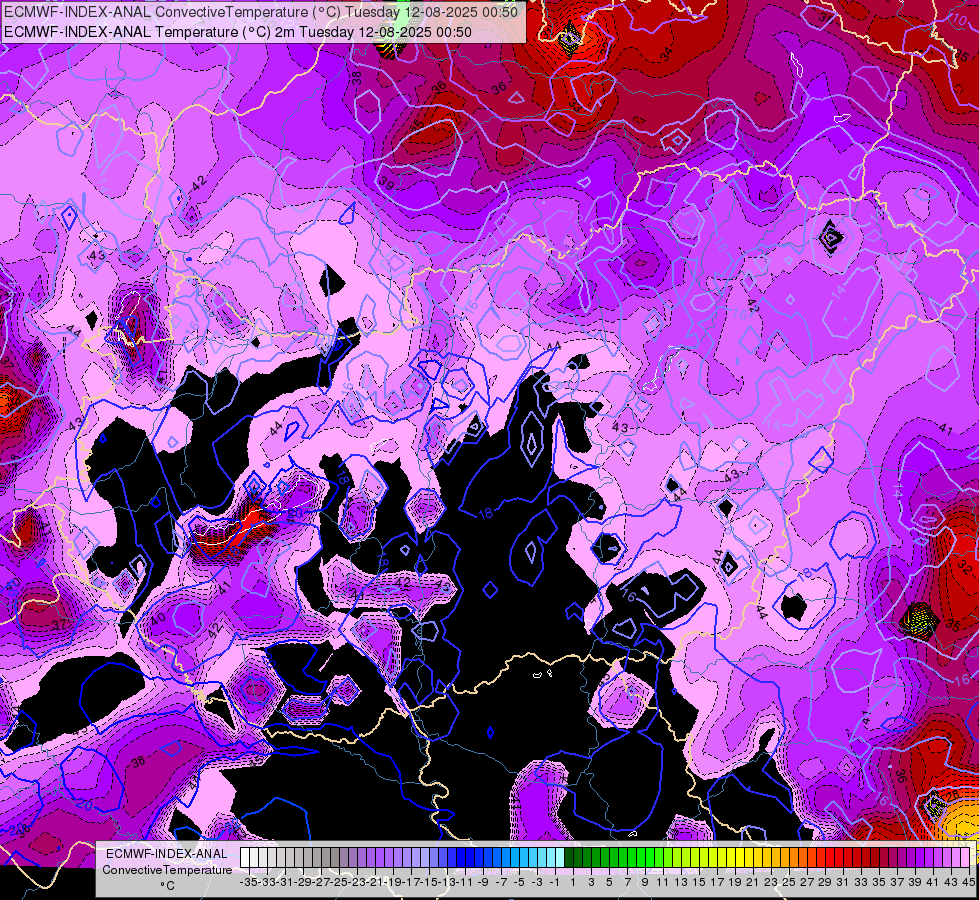Select the gray swatch above legend value -27
Image resolution: width=979 pixels, height=900 pixels.
(x=317, y=858)
